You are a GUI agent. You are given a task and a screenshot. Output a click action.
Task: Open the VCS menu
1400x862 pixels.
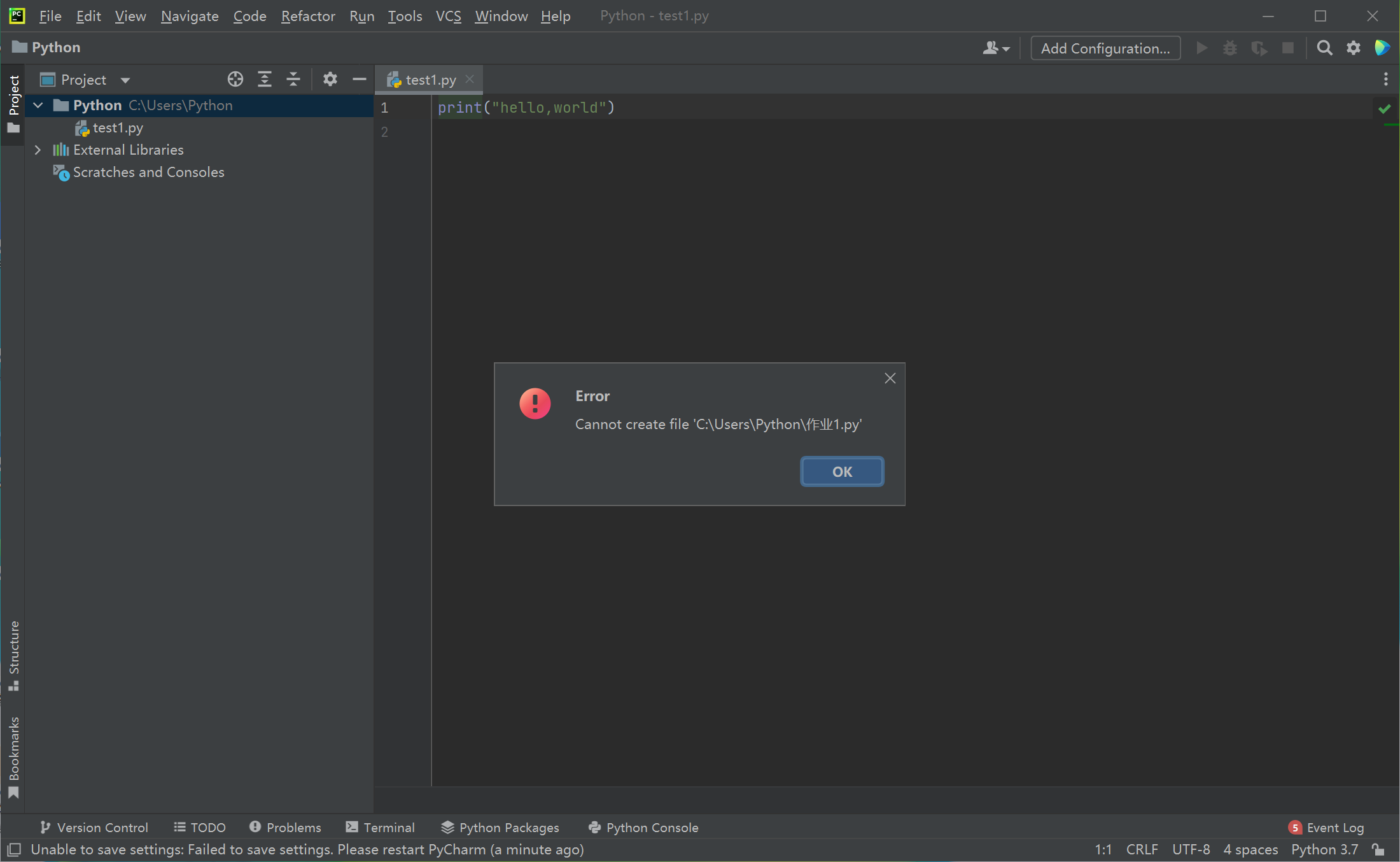tap(448, 16)
